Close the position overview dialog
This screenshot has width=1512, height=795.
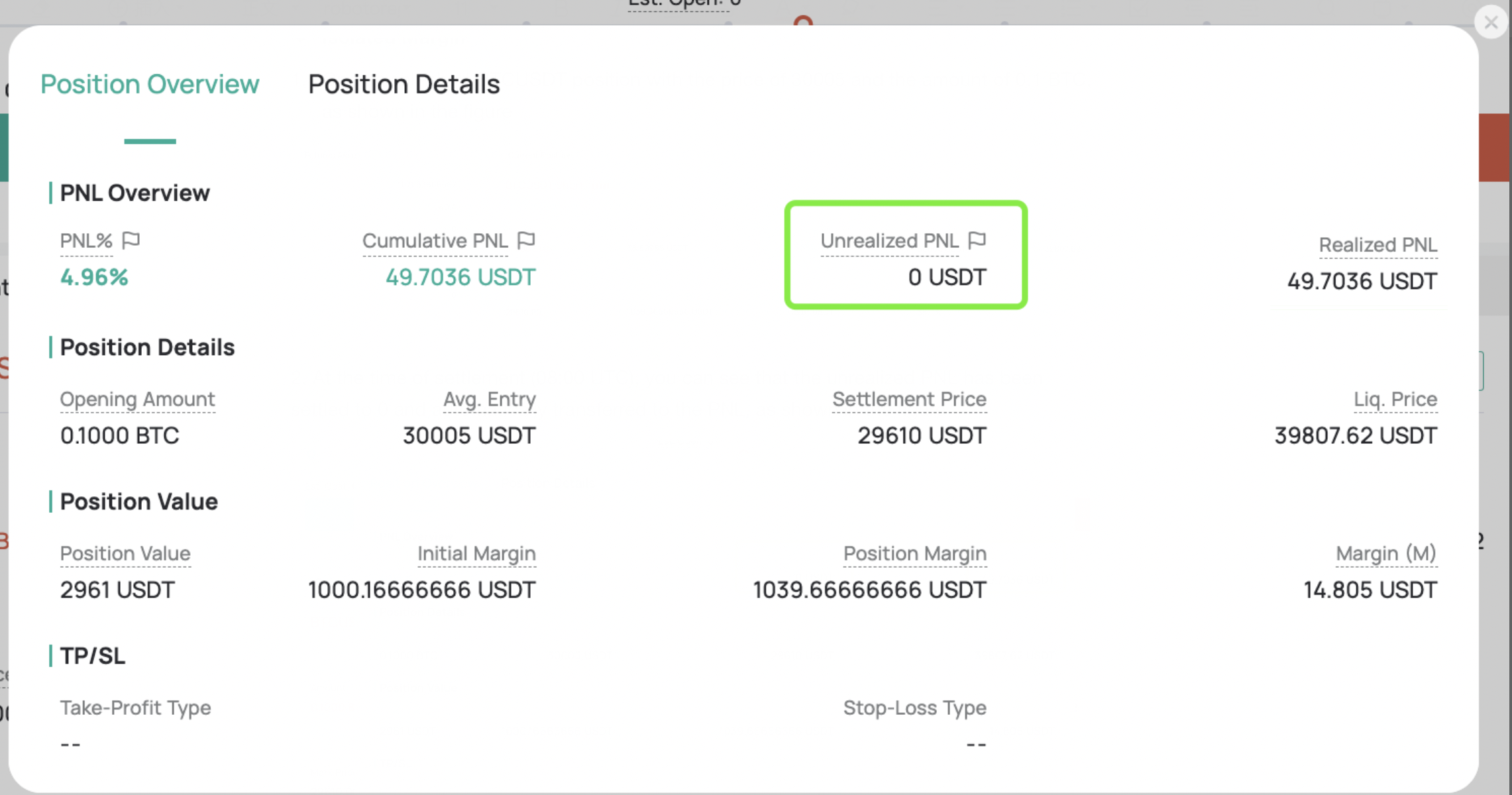tap(1491, 23)
